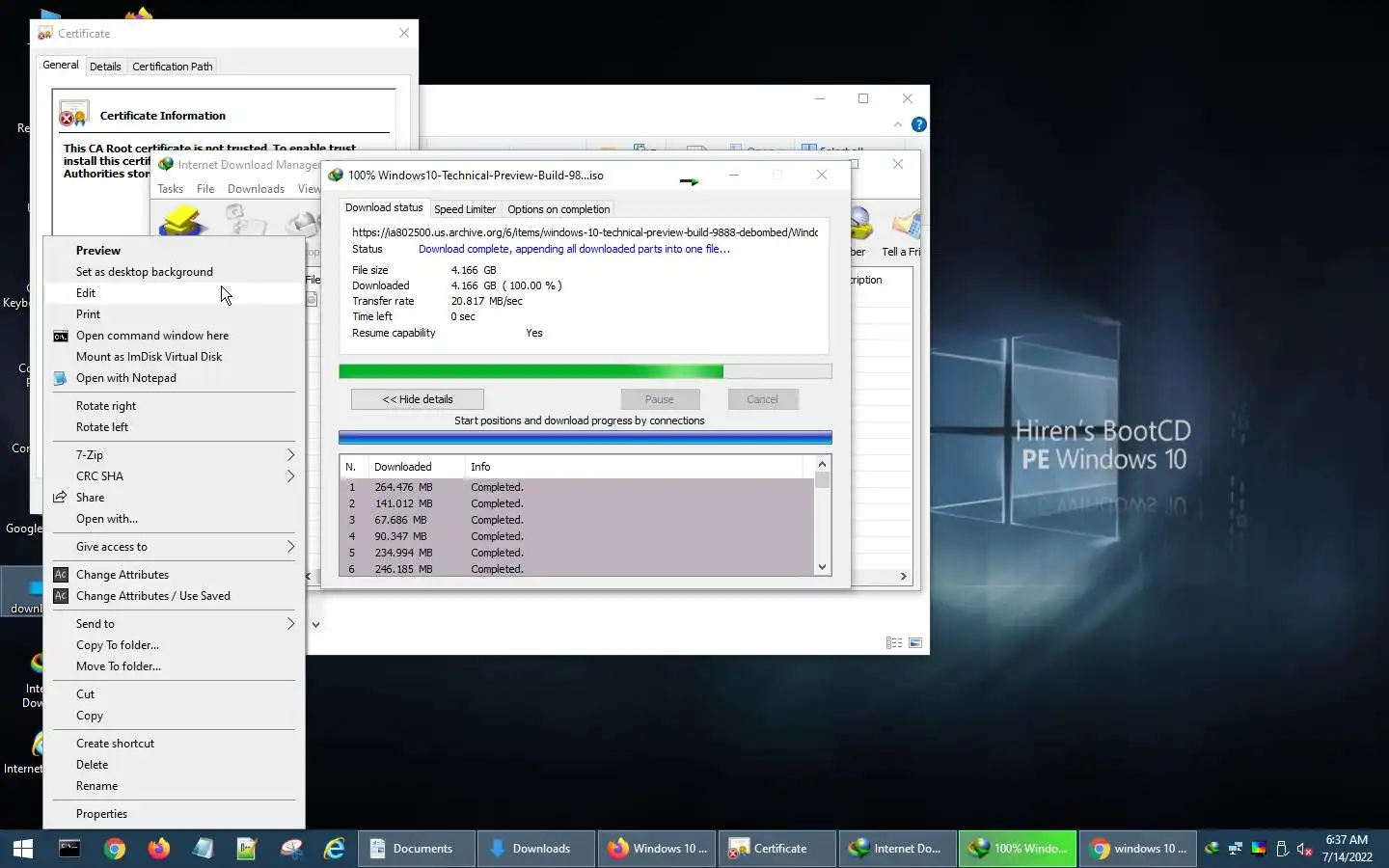Image resolution: width=1389 pixels, height=868 pixels.
Task: Select connection row 141.012 MB
Action: click(x=578, y=504)
